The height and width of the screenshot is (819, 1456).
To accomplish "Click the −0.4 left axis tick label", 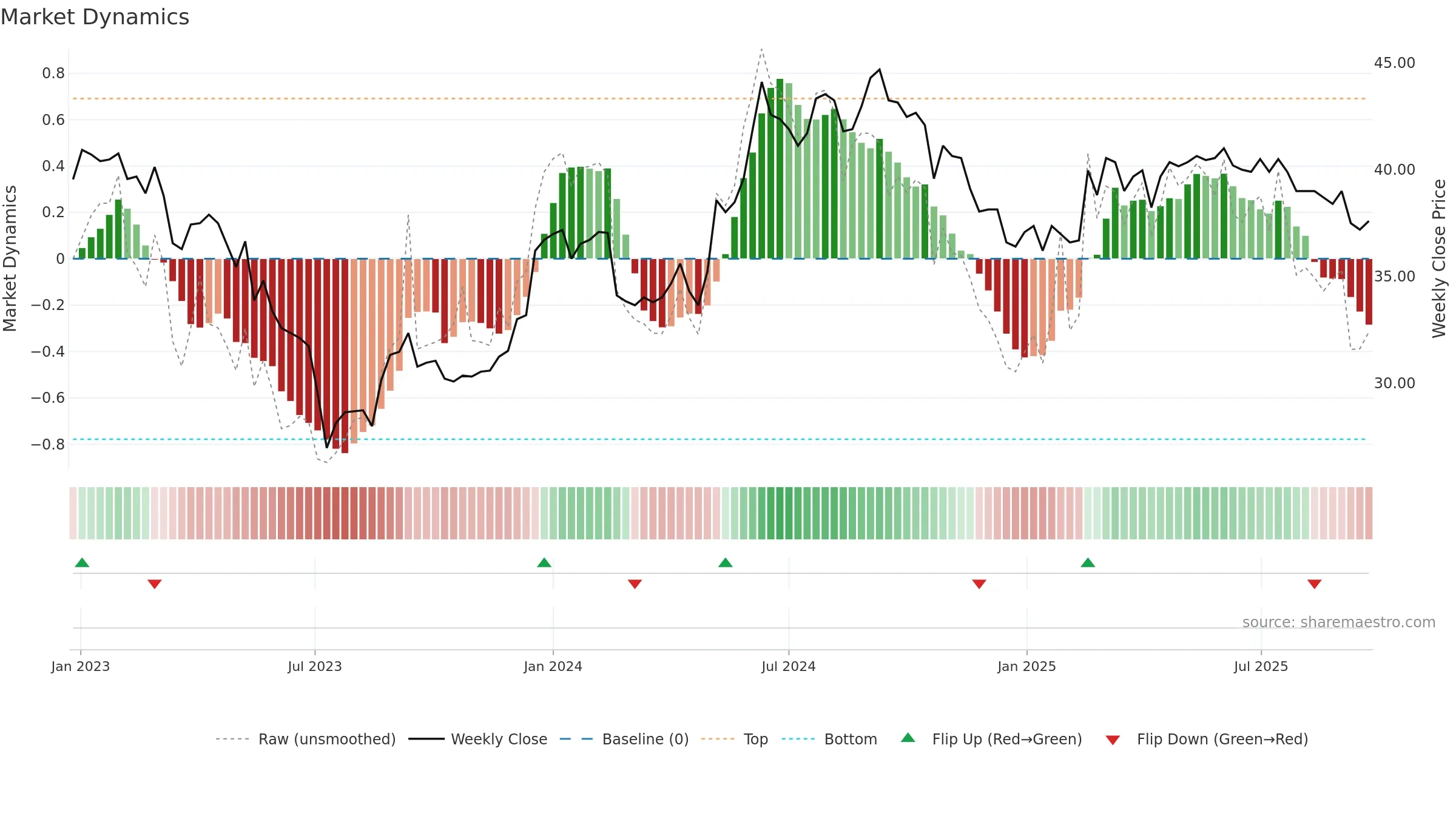I will click(x=48, y=351).
